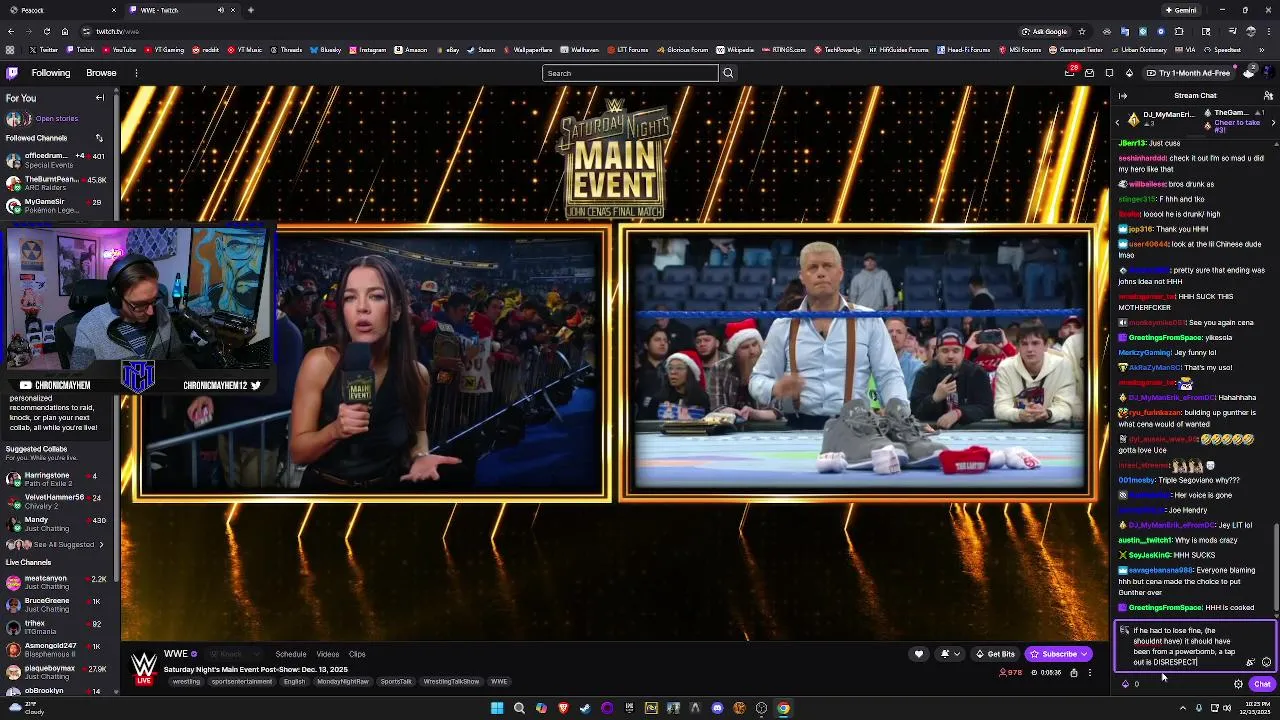This screenshot has height=720, width=1280.
Task: Open the Clips tab of WWE channel
Action: coord(357,654)
